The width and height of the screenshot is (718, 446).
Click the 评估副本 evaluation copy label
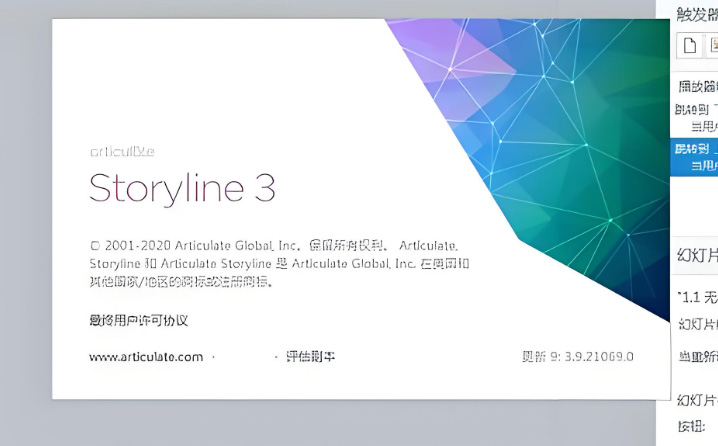tap(310, 356)
